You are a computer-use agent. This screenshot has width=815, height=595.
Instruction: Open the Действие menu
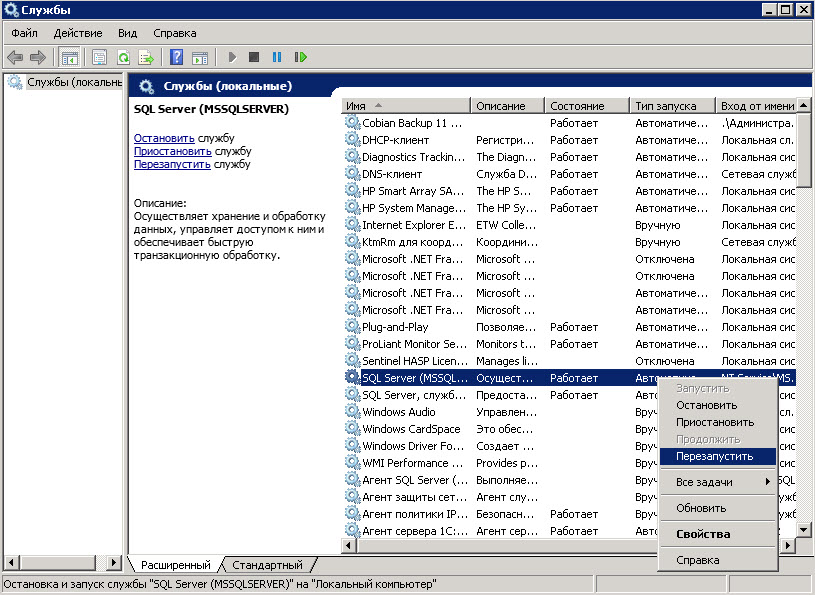click(x=78, y=33)
